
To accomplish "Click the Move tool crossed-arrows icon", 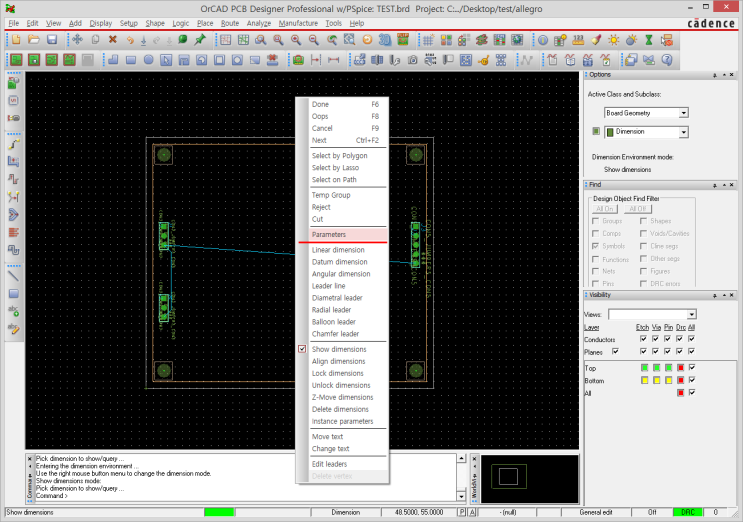I will pos(78,40).
